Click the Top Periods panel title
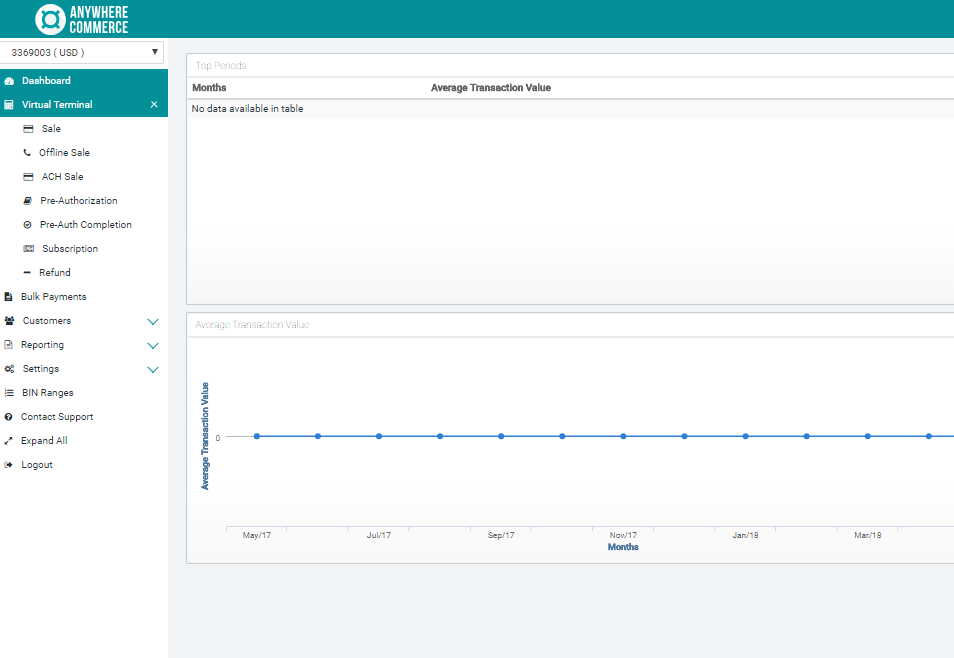This screenshot has width=954, height=658. click(x=221, y=66)
